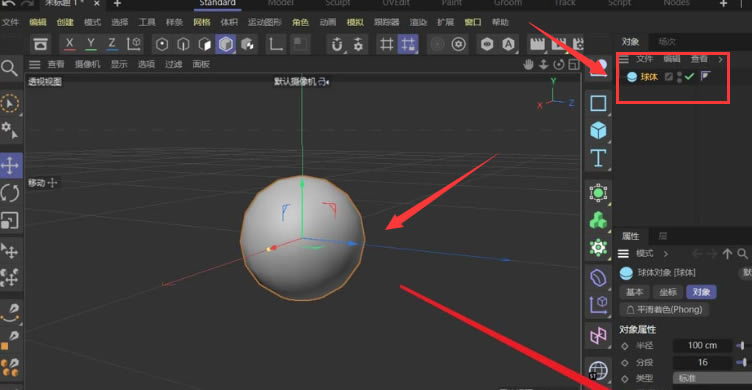Select the spline pen tool icon

click(11, 313)
